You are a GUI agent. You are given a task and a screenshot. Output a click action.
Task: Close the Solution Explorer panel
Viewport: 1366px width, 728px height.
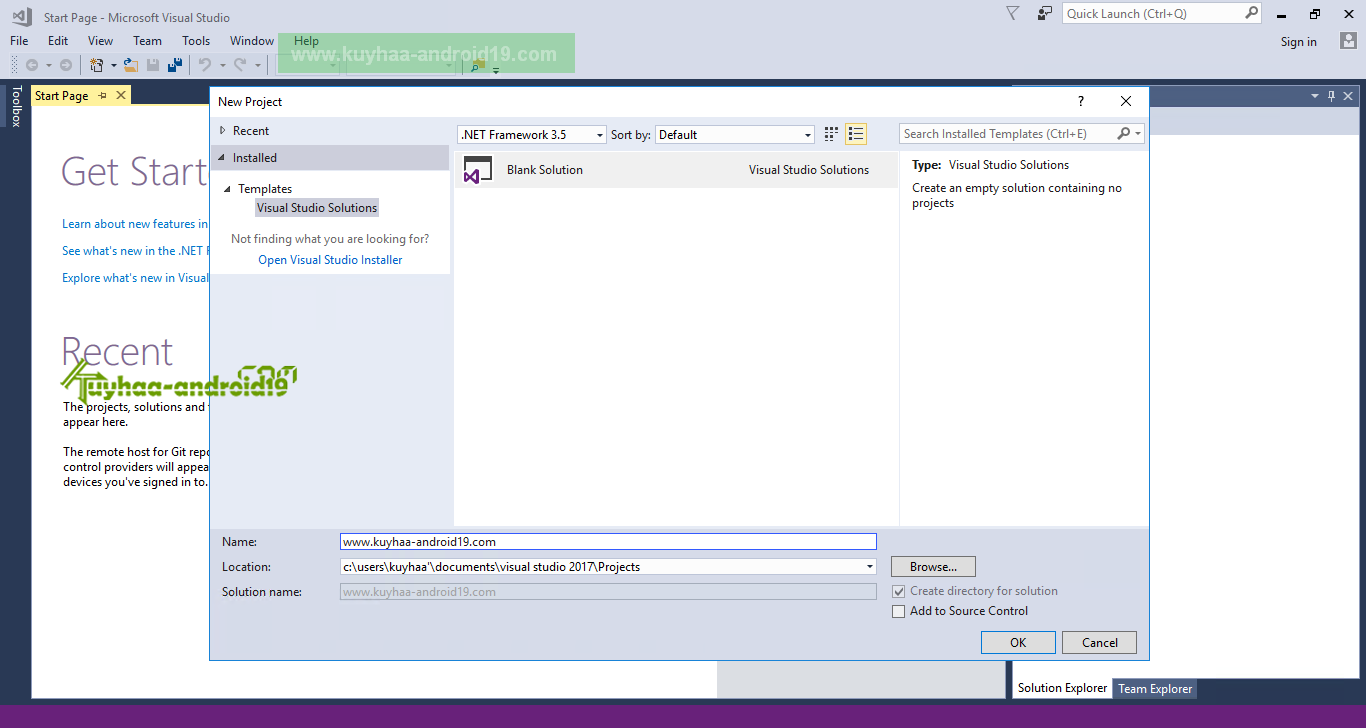click(x=1348, y=96)
